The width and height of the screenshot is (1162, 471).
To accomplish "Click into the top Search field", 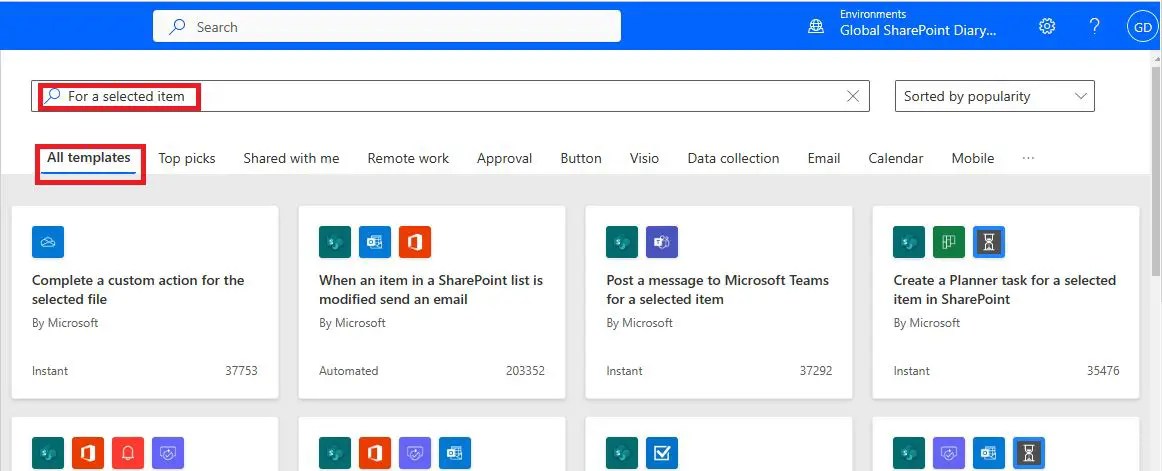I will click(387, 27).
